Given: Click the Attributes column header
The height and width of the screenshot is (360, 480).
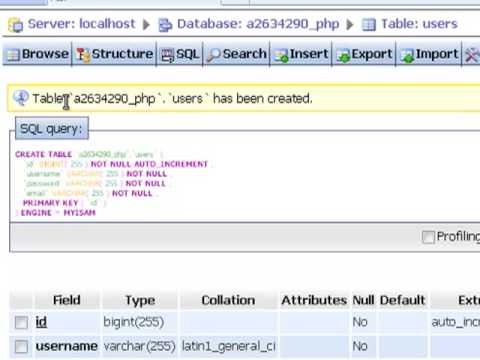Looking at the screenshot, I should 314,300.
